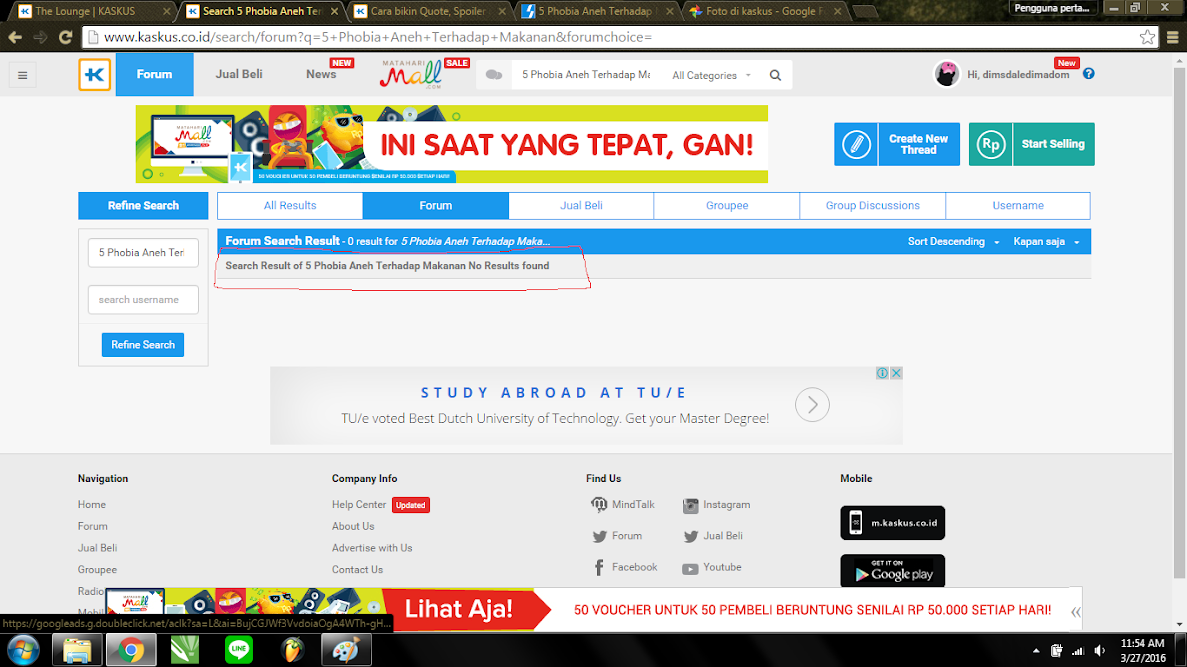This screenshot has height=667, width=1187.
Task: Click the Refine Search button
Action: coord(143,344)
